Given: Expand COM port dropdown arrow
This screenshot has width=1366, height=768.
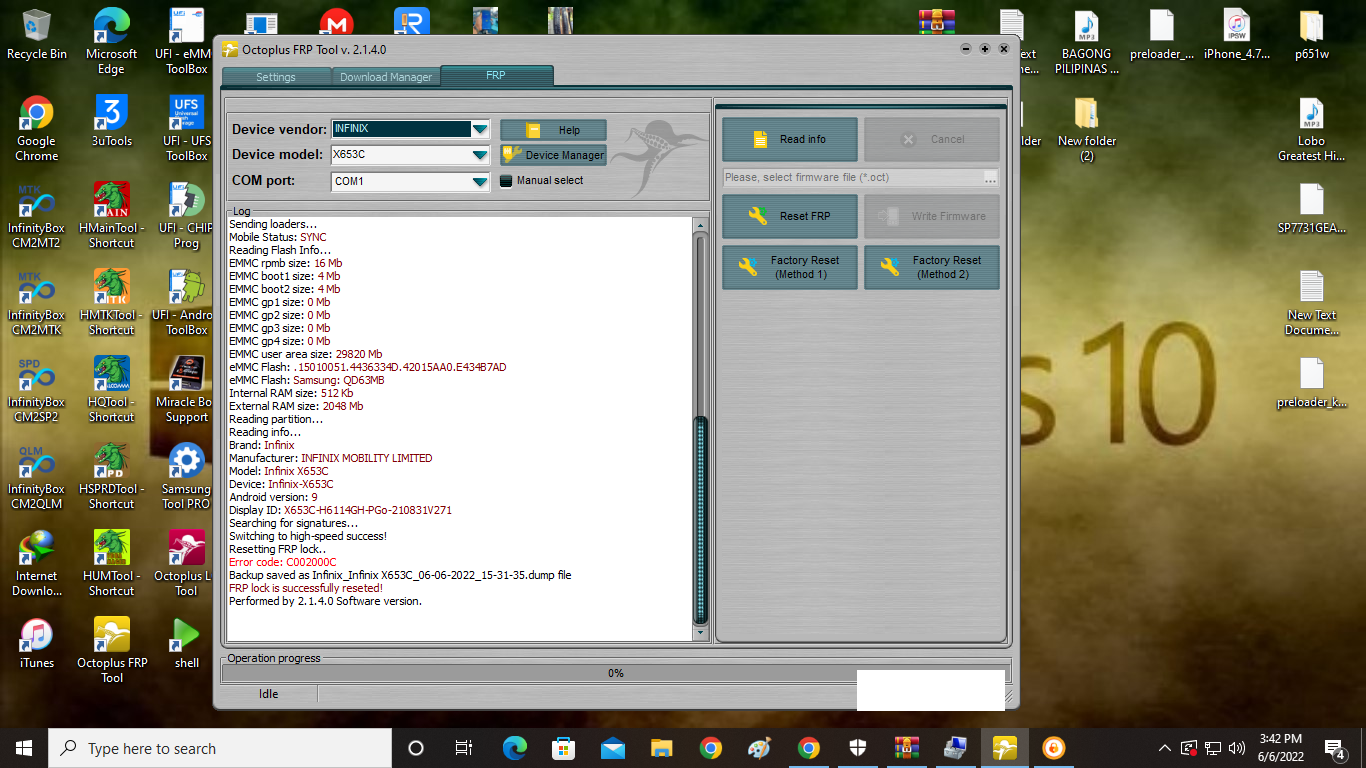Looking at the screenshot, I should click(480, 181).
